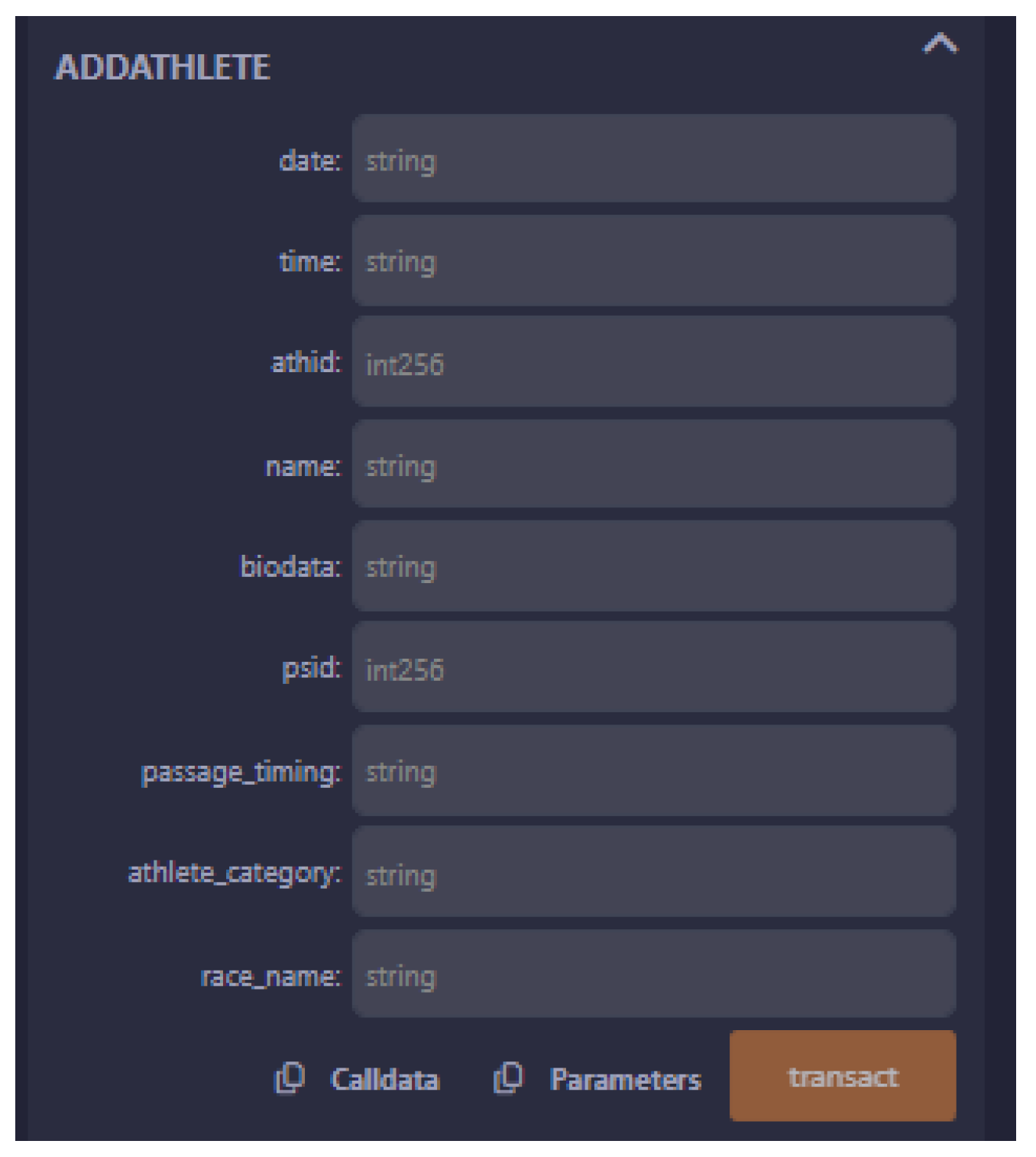Select the athid int256 input box
The height and width of the screenshot is (1157, 1036).
653,363
